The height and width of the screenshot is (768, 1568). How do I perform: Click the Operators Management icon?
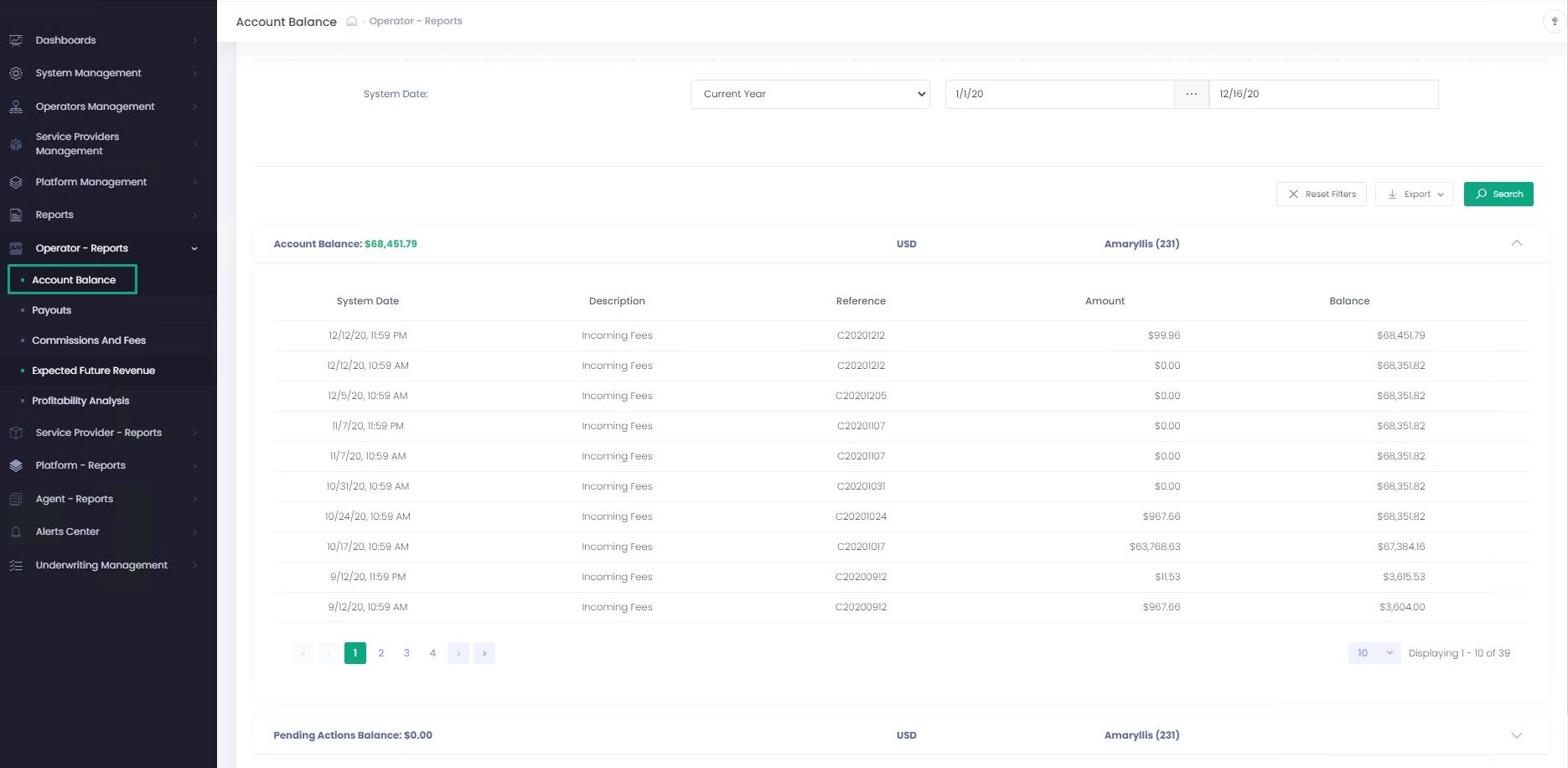[16, 107]
